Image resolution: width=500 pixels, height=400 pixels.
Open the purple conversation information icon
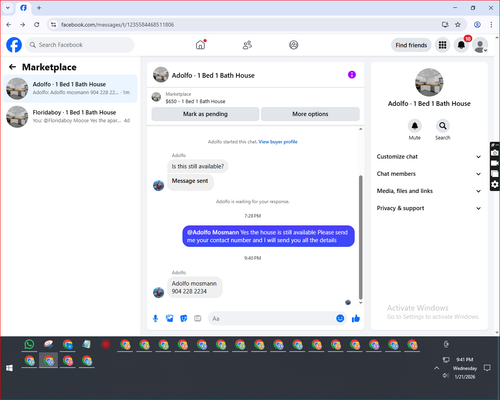(x=352, y=75)
